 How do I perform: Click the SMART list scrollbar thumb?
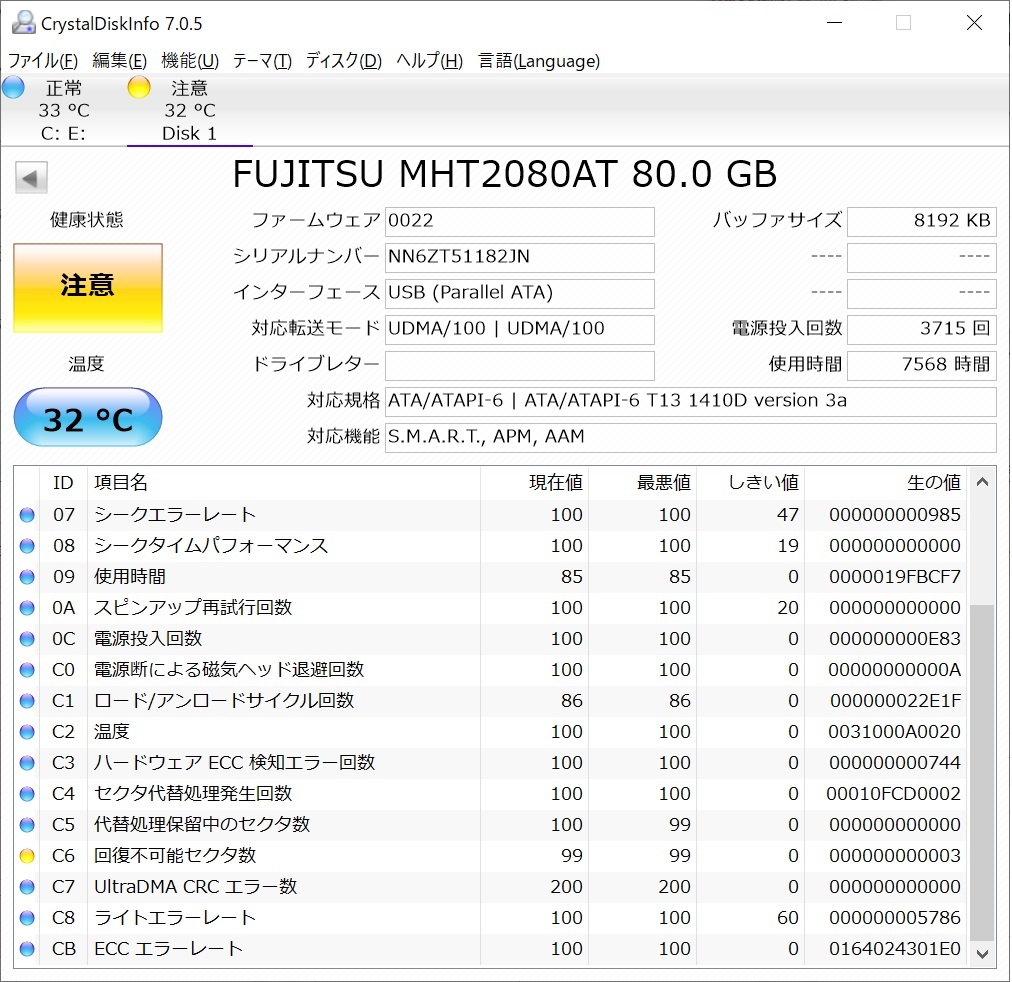(982, 772)
